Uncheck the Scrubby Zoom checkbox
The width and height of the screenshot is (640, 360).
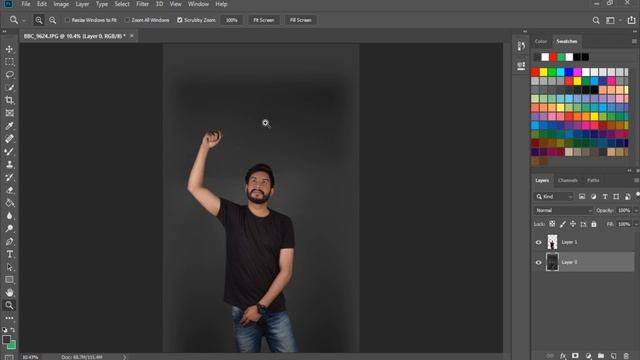(x=180, y=20)
